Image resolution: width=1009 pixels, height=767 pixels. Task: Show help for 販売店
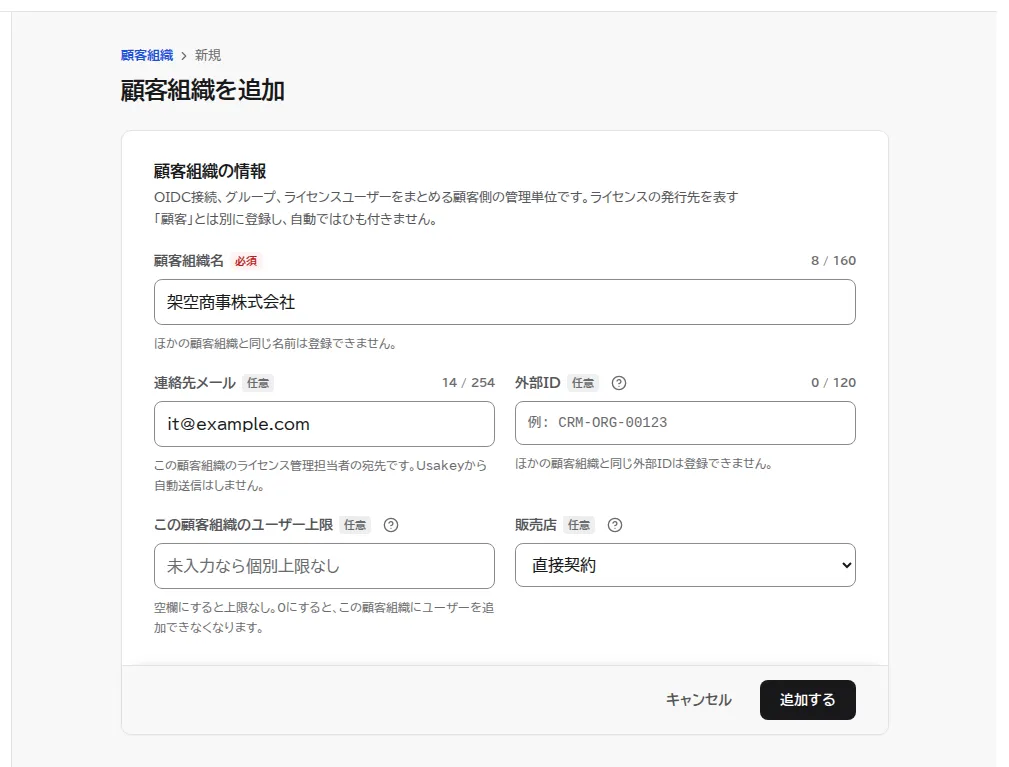click(x=615, y=525)
